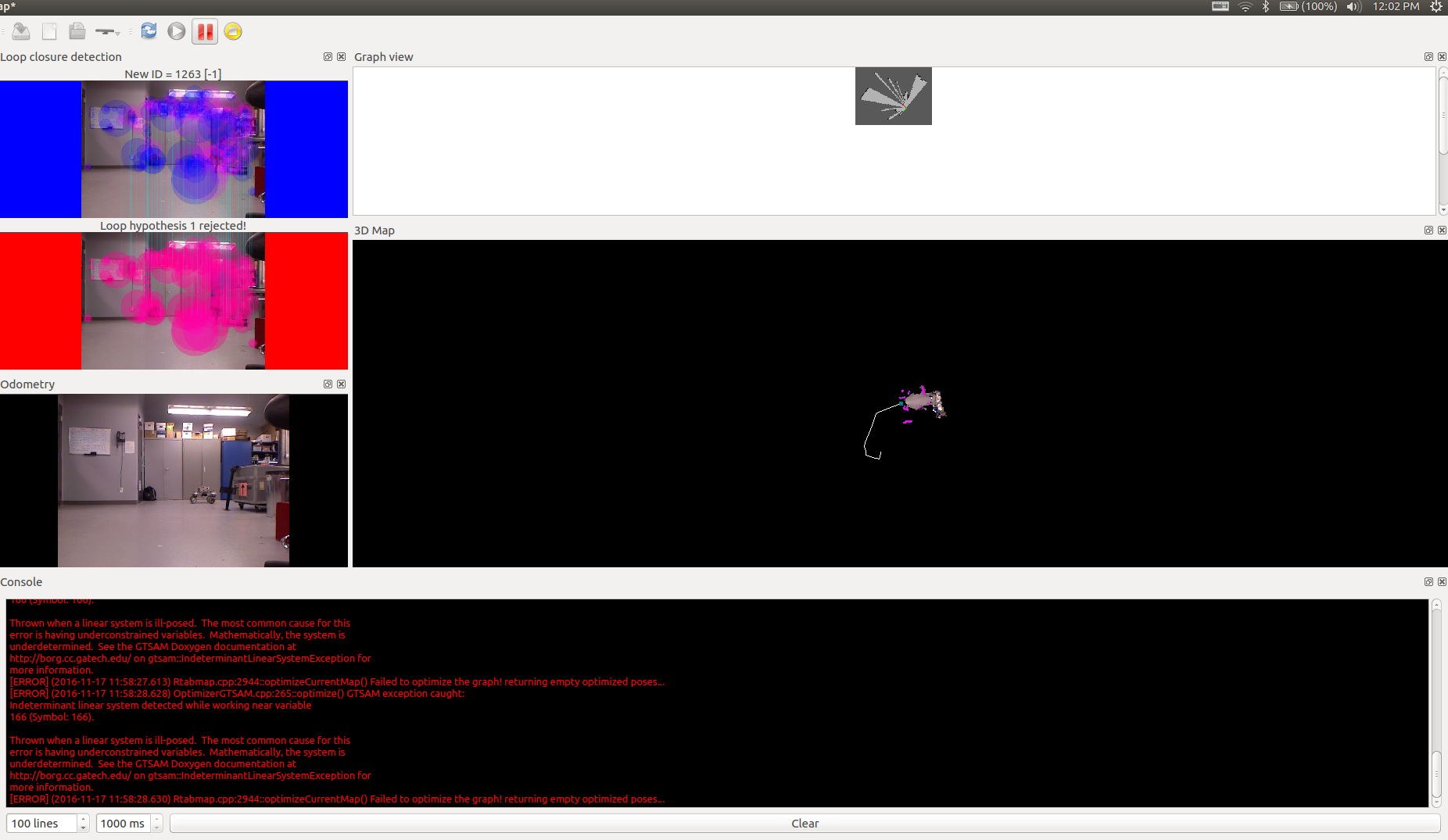Viewport: 1448px width, 840px height.
Task: Click the 100 lines input field
Action: point(42,824)
